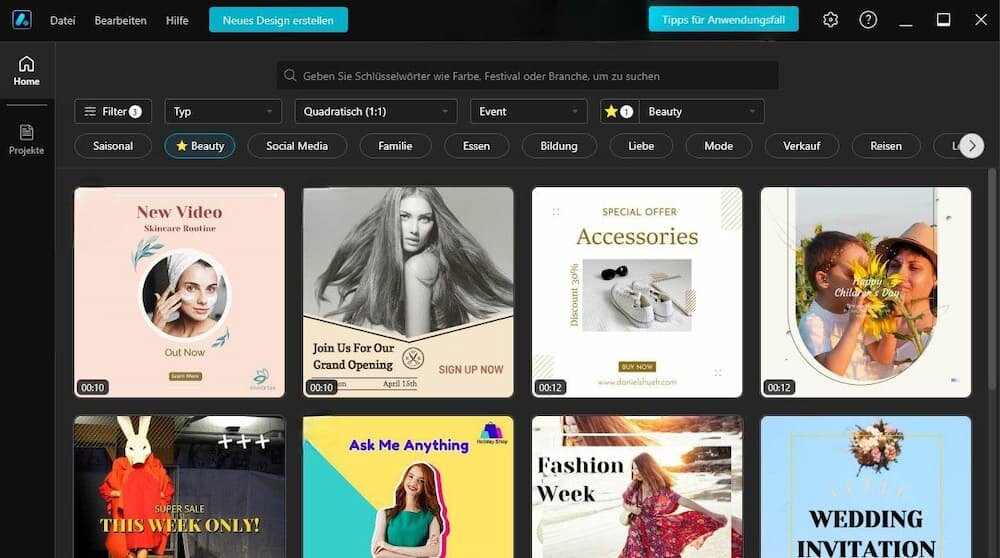1000x558 pixels.
Task: Go to Home in the sidebar
Action: [x=27, y=71]
